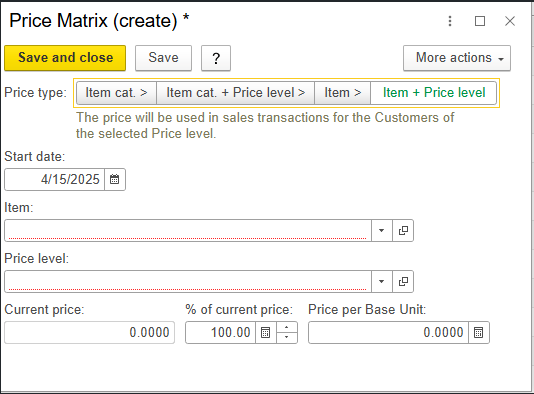
Task: Open calculator for % of current price
Action: [x=266, y=332]
